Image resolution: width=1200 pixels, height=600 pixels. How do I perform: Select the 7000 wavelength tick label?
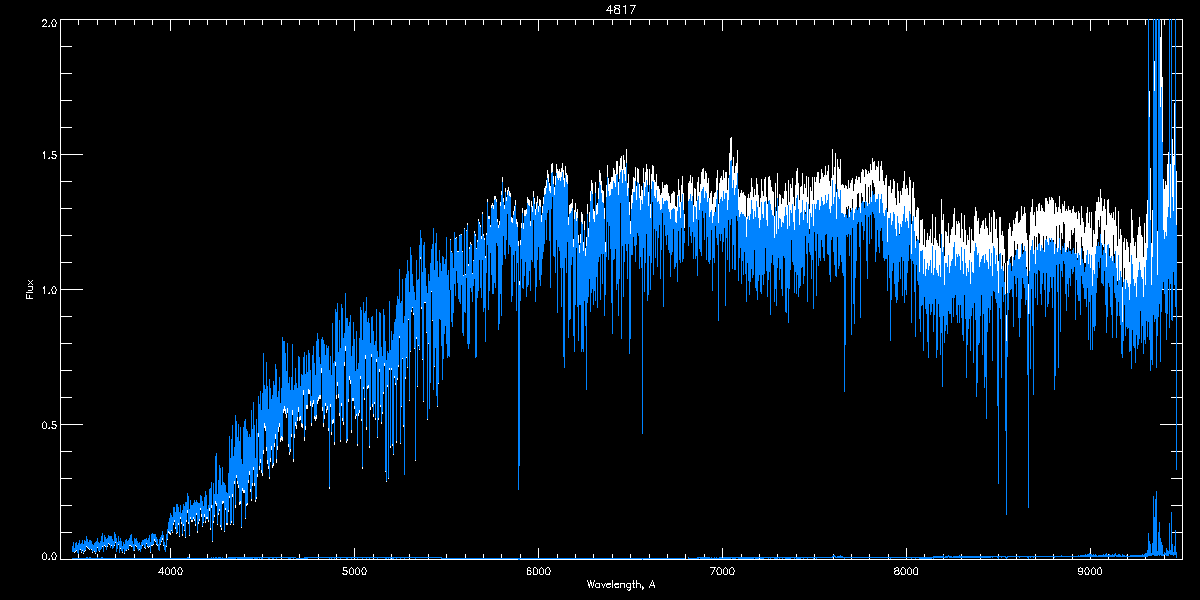coord(722,572)
